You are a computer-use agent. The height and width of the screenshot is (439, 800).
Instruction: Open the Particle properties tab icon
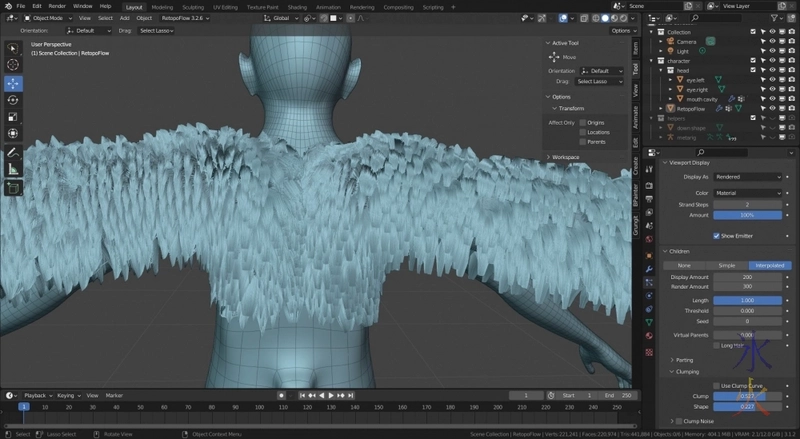coord(649,282)
